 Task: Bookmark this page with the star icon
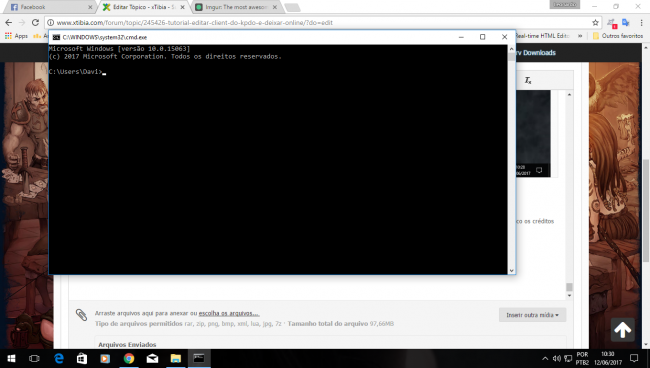point(595,22)
